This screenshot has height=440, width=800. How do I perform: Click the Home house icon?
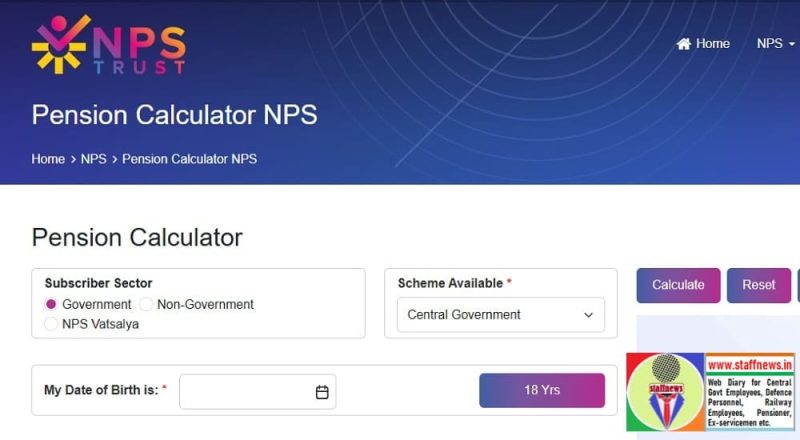pyautogui.click(x=684, y=44)
